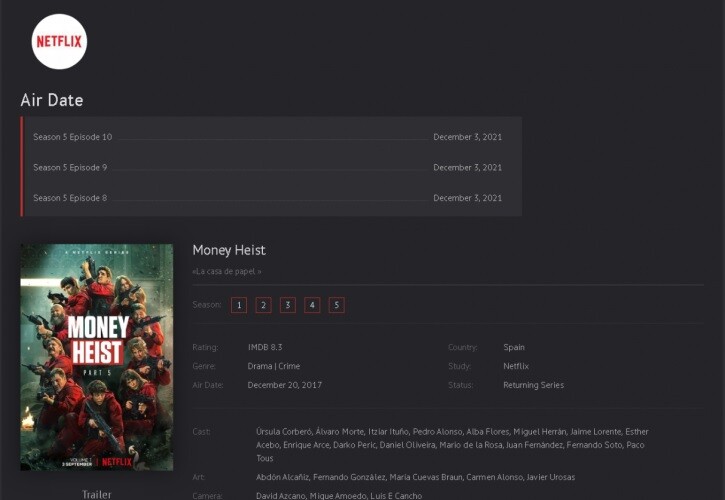Click the date next to Episode 8
Image resolution: width=725 pixels, height=500 pixels.
467,198
